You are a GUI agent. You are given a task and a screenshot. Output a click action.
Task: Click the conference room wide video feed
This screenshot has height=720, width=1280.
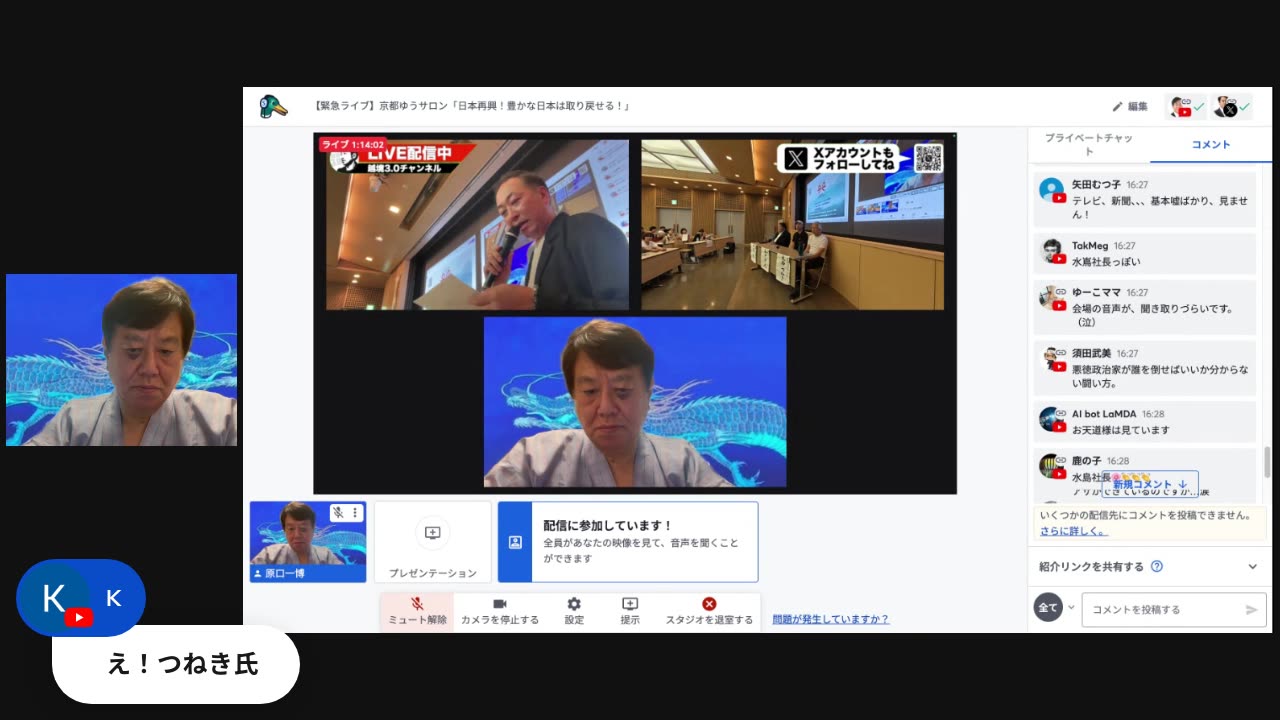792,224
